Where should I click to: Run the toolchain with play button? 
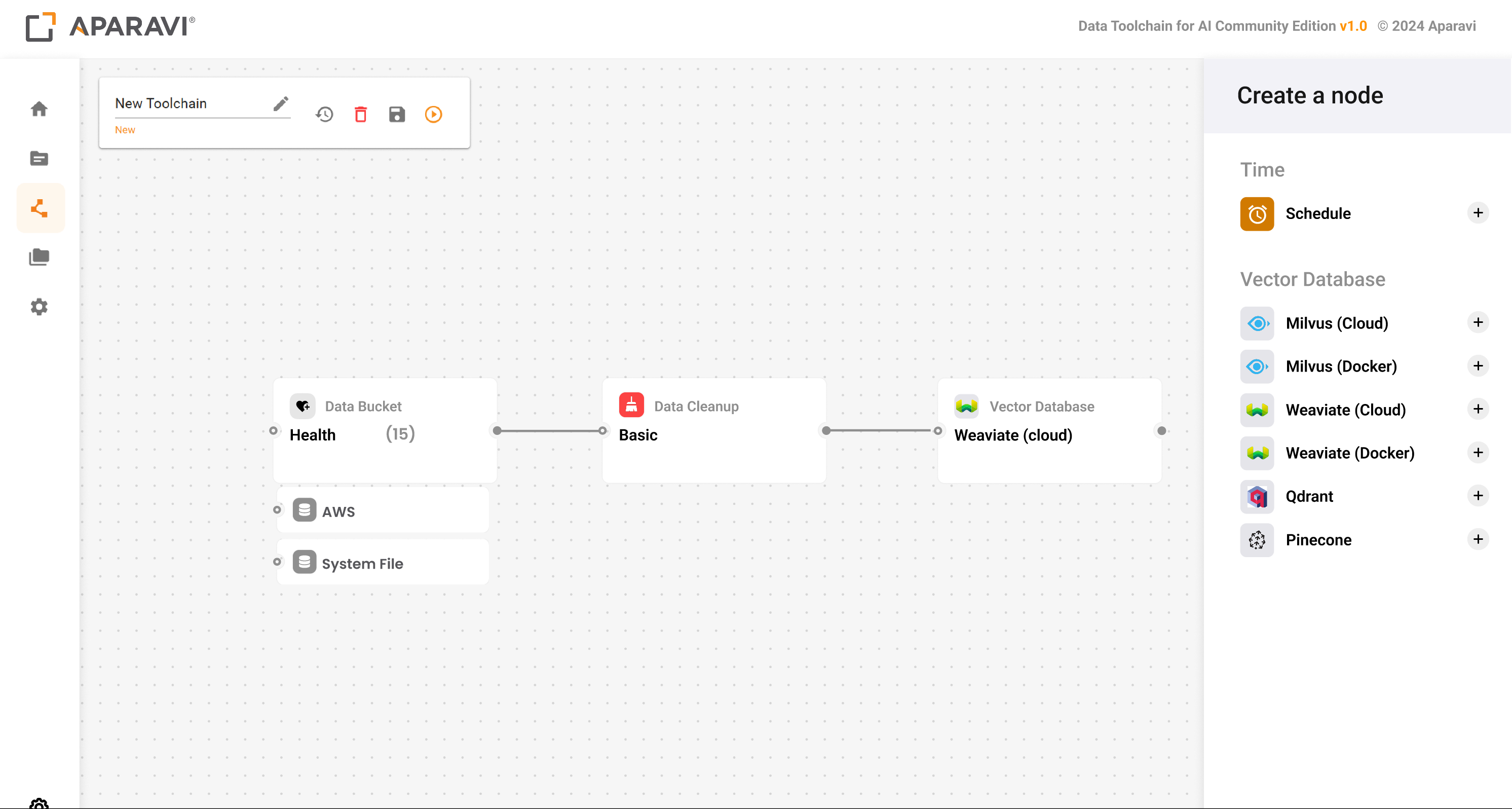click(434, 115)
